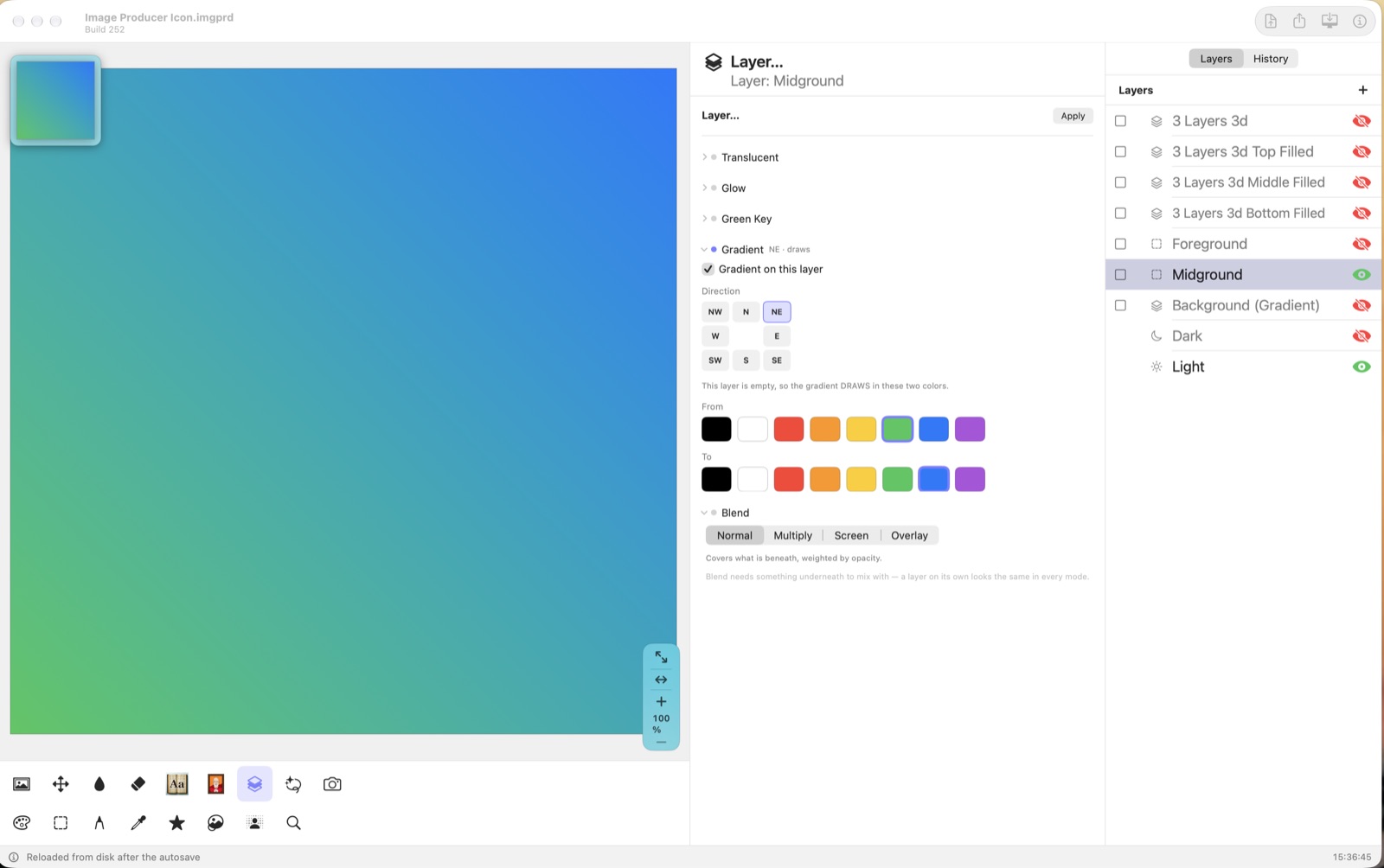Select the eyedropper tool
This screenshot has width=1384, height=868.
click(138, 823)
